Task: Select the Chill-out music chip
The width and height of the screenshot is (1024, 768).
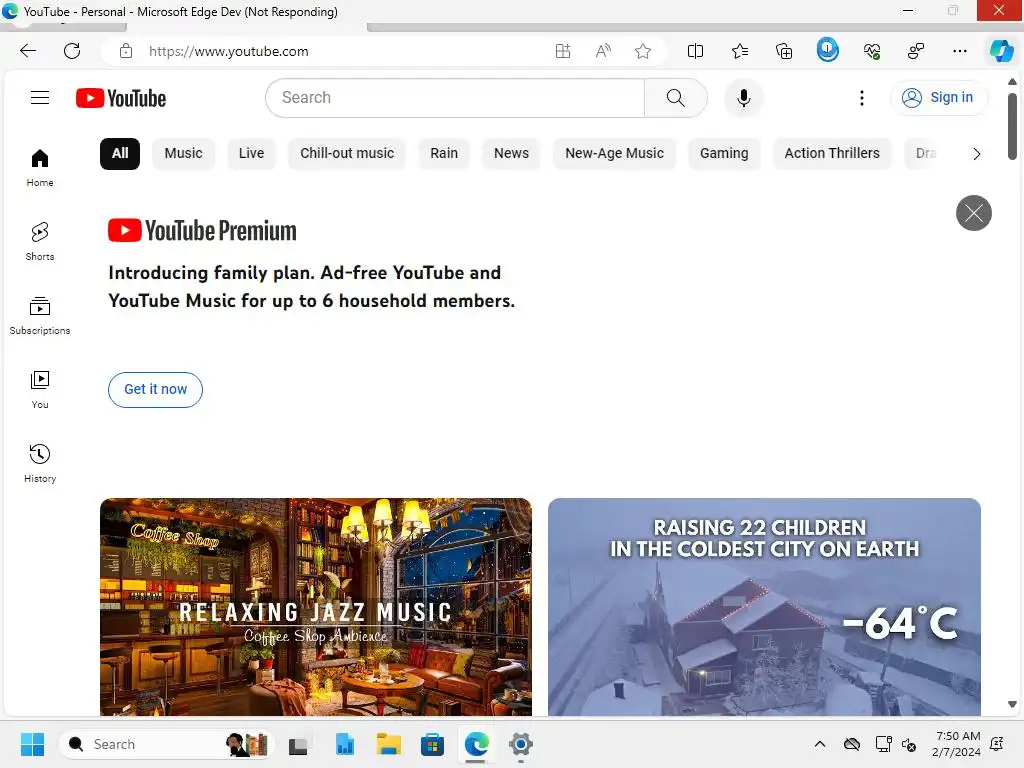Action: coord(347,153)
